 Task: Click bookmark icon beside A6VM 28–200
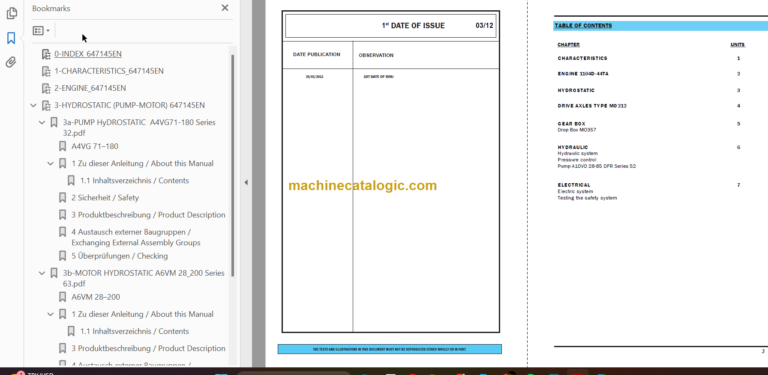point(62,297)
